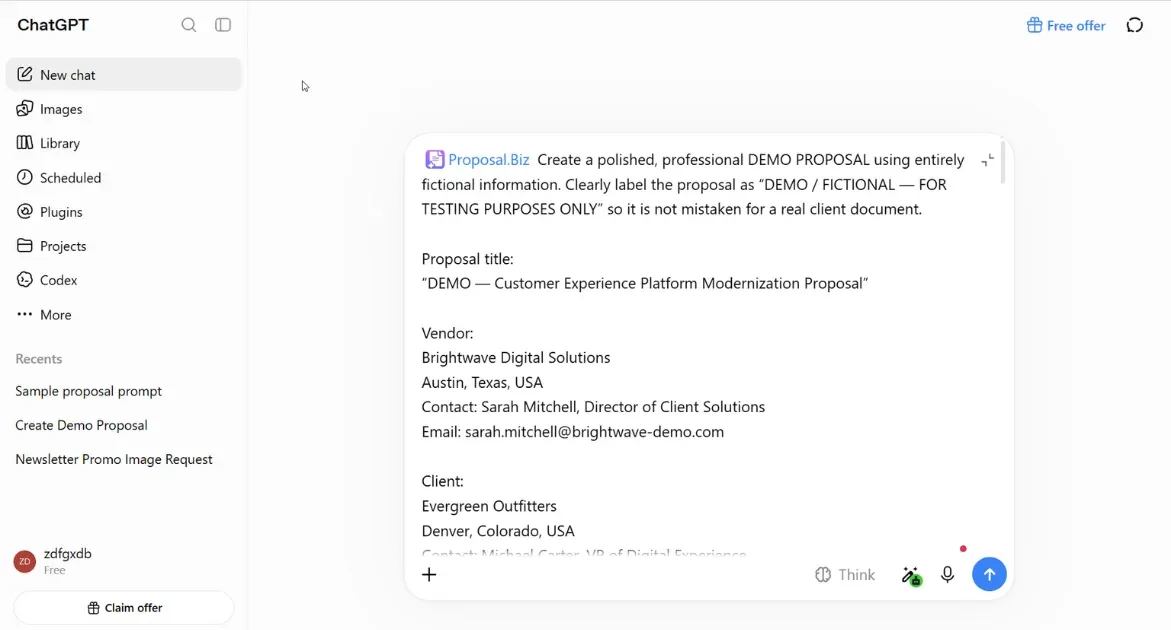The width and height of the screenshot is (1171, 630).
Task: Click the Codex icon
Action: click(x=25, y=280)
